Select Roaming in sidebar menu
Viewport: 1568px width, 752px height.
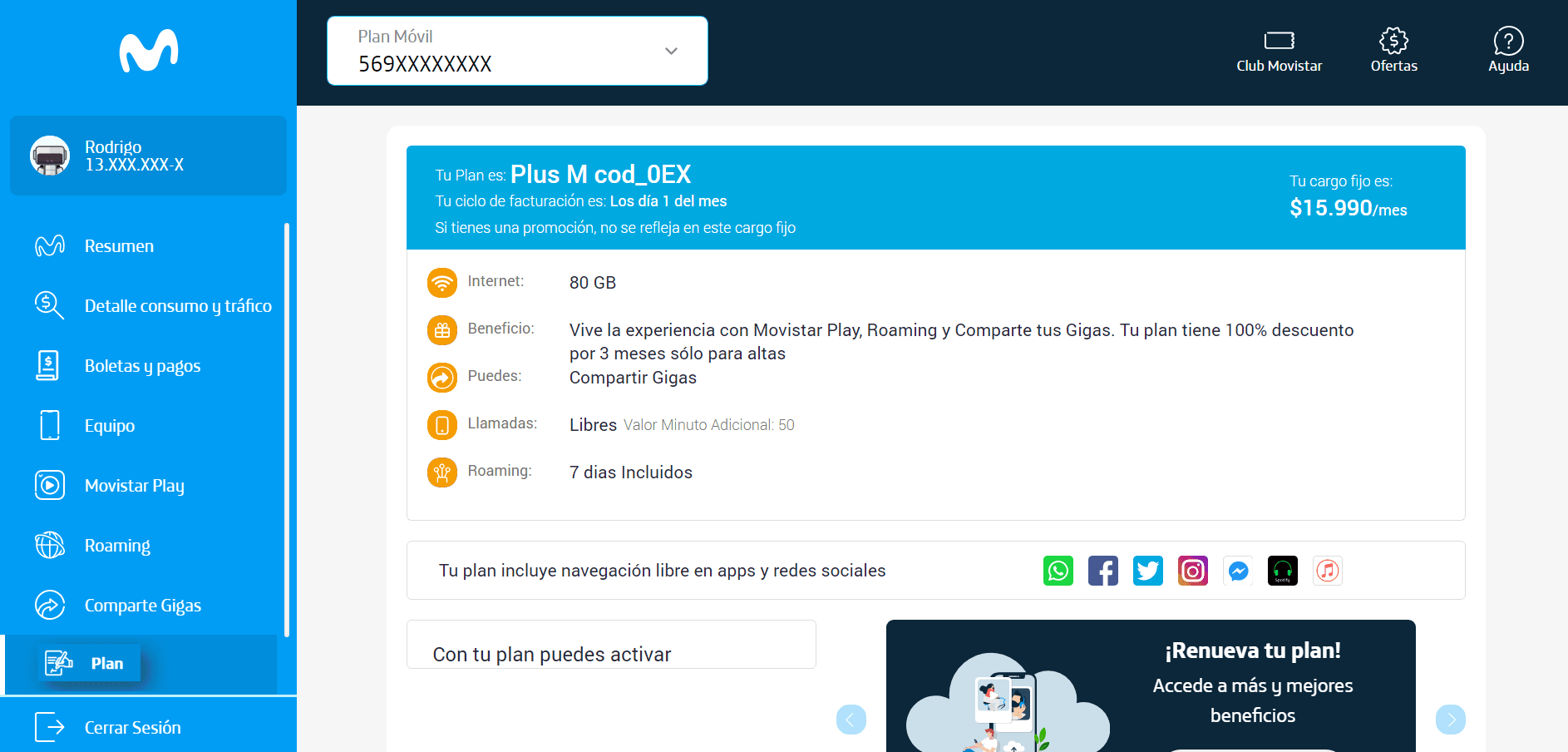pyautogui.click(x=117, y=546)
